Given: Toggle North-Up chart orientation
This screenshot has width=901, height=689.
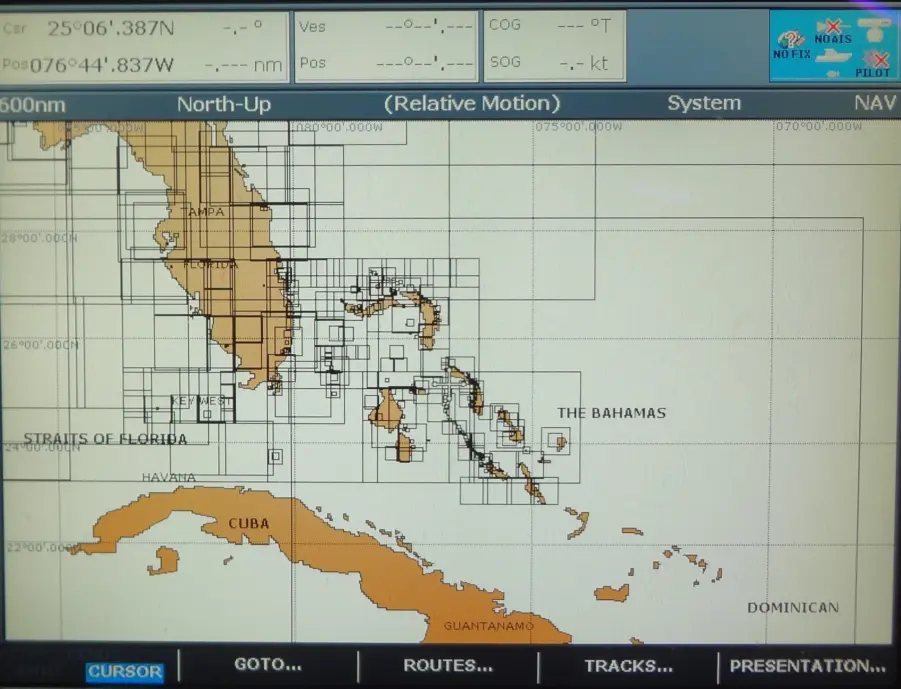Looking at the screenshot, I should click(222, 103).
